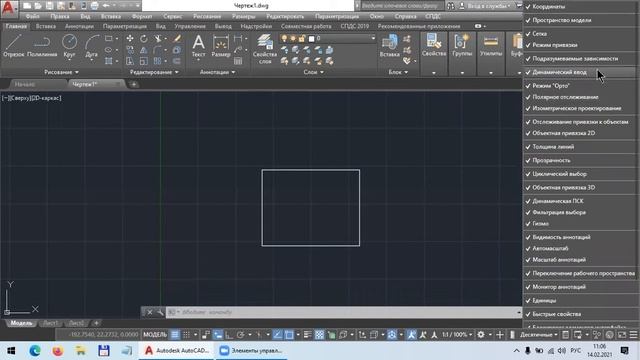640x360 pixels.
Task: Expand the Слои panel dropdown
Action: [313, 72]
